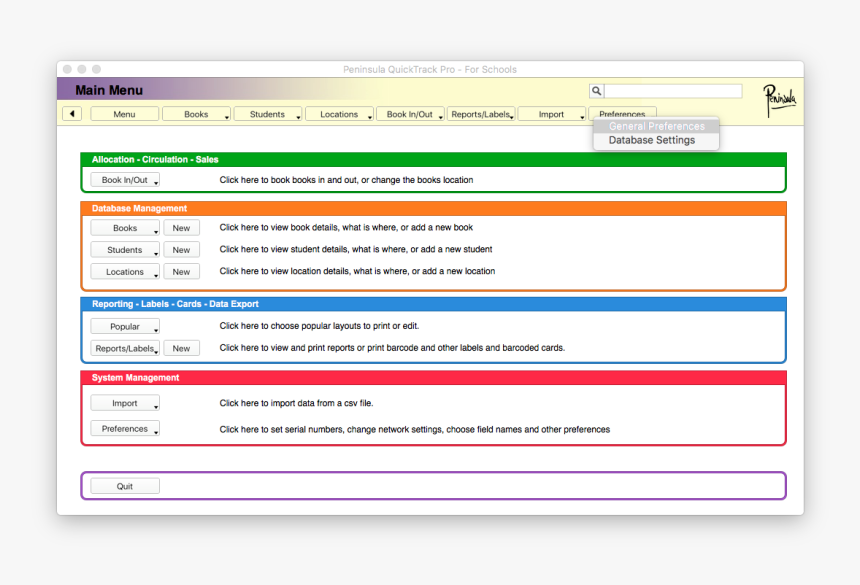Click Import button in System Management

click(125, 403)
